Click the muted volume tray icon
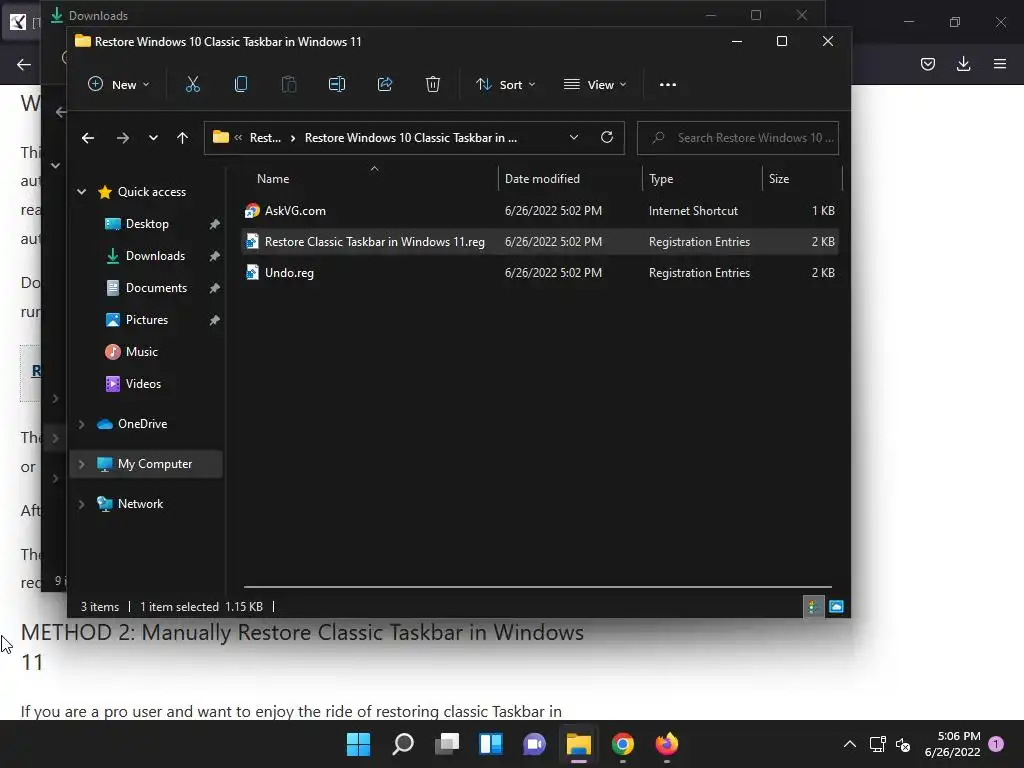1024x768 pixels. point(903,744)
